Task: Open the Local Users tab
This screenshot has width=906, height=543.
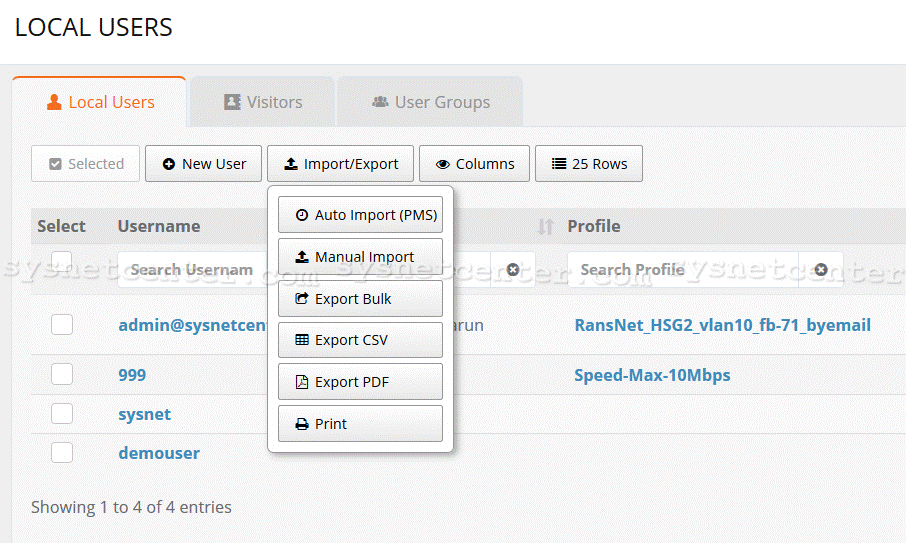Action: click(x=99, y=102)
